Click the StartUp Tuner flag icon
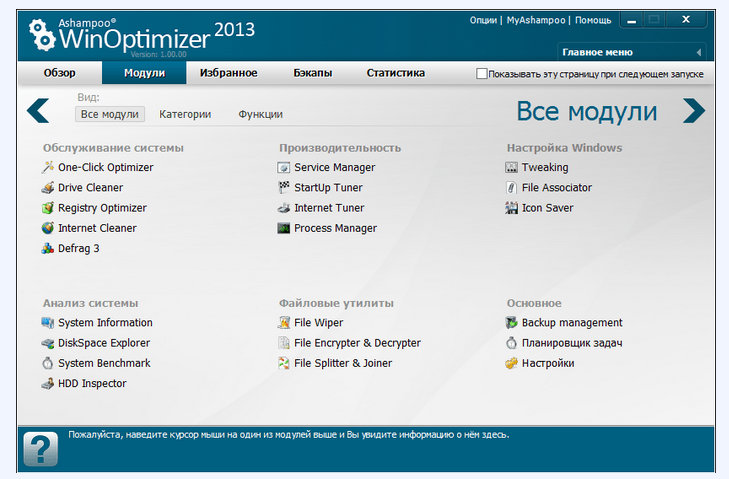Screen dimensions: 729x479 (x=284, y=188)
